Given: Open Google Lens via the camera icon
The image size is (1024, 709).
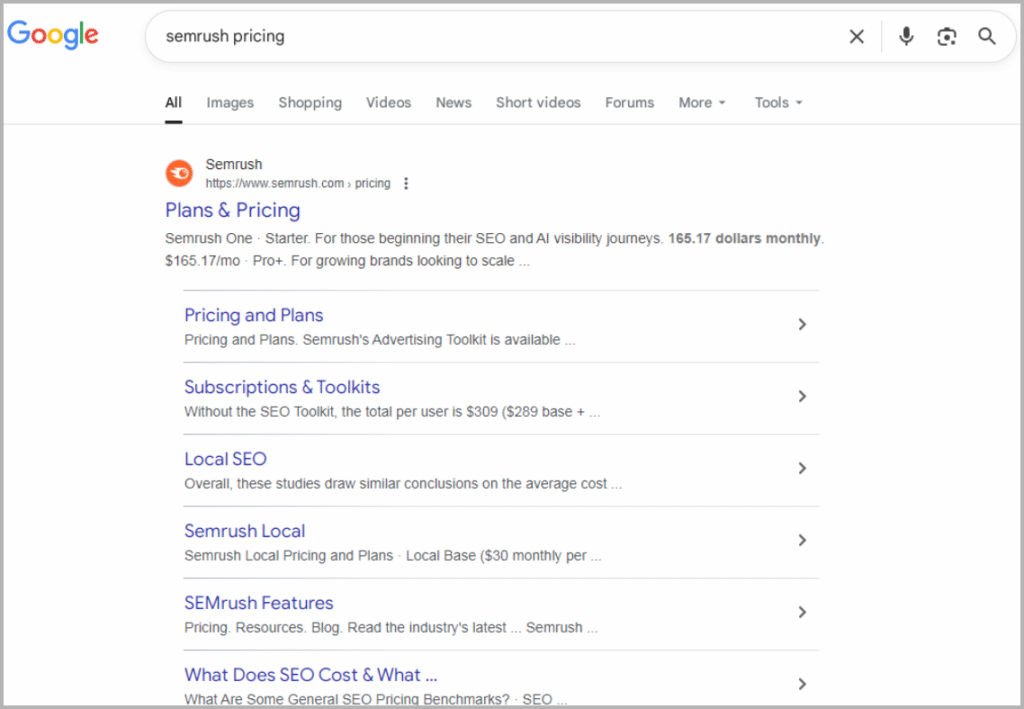Looking at the screenshot, I should point(946,36).
